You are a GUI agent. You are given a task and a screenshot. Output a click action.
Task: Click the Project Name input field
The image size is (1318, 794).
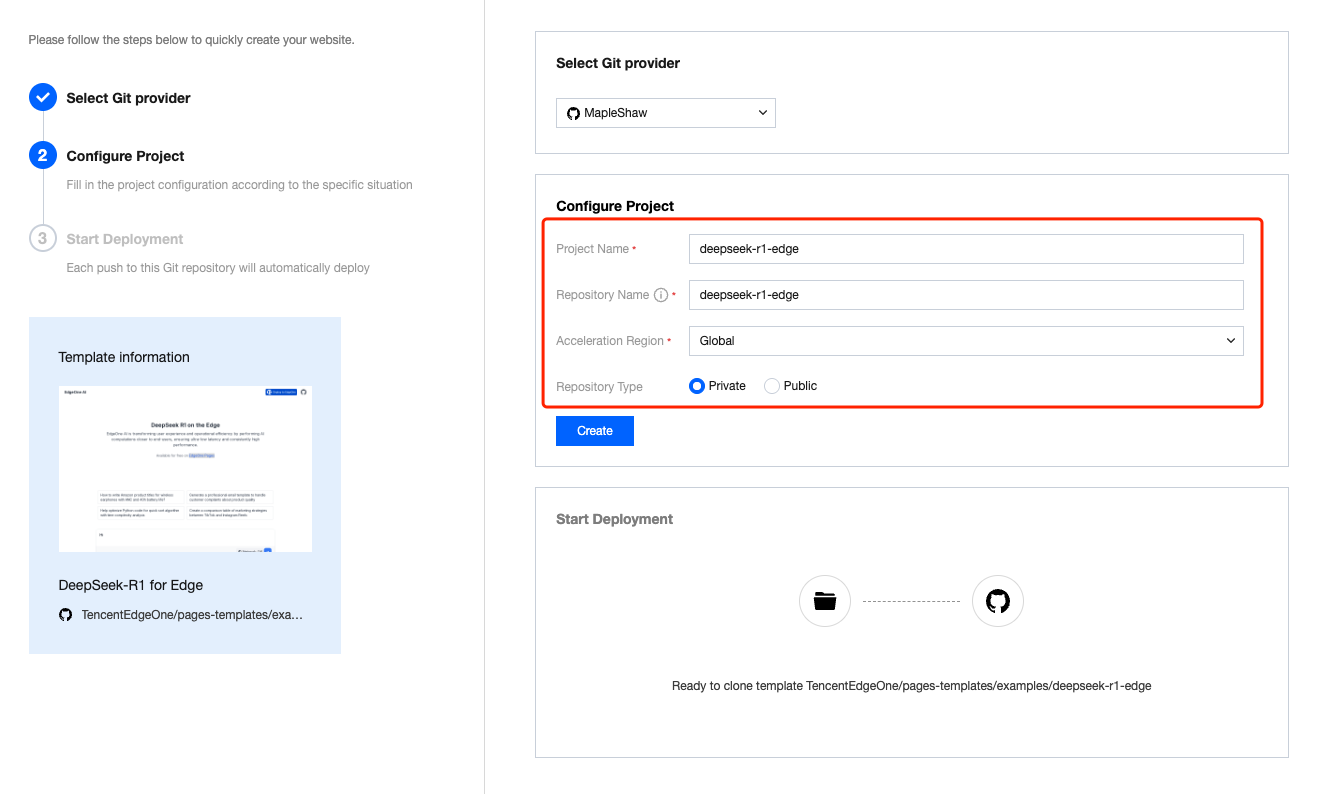(966, 249)
